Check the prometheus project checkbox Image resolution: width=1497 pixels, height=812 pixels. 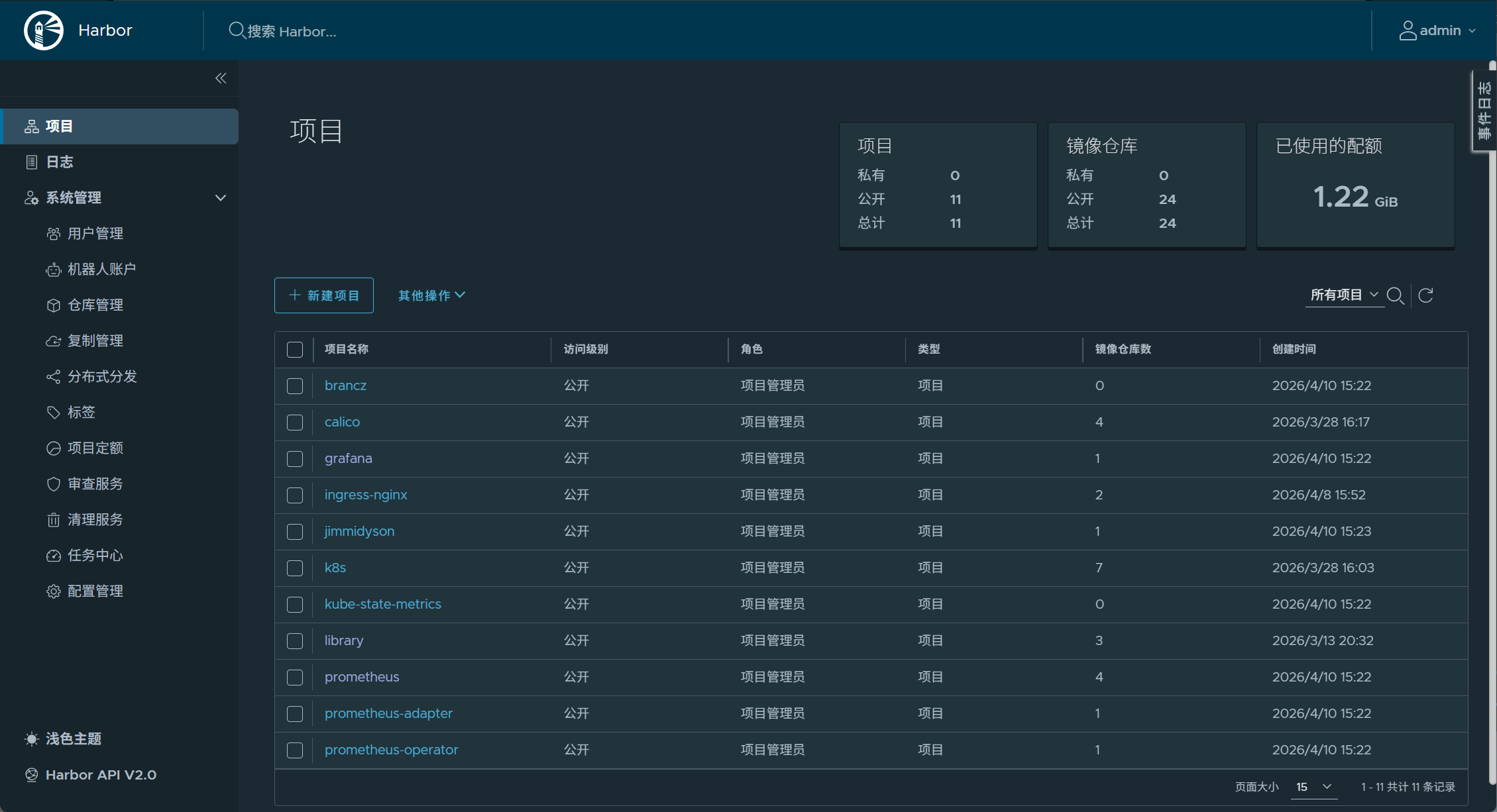tap(295, 678)
